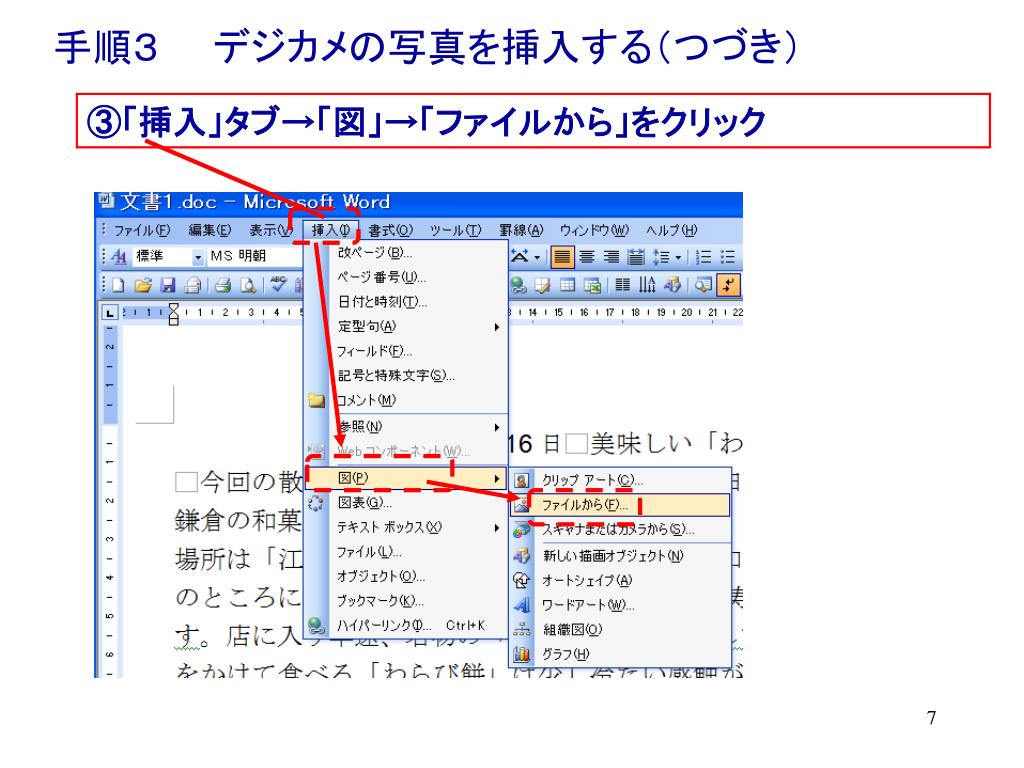Click hyperlink globe icon beside ハイパーリンク
This screenshot has width=1024, height=768.
pyautogui.click(x=316, y=626)
